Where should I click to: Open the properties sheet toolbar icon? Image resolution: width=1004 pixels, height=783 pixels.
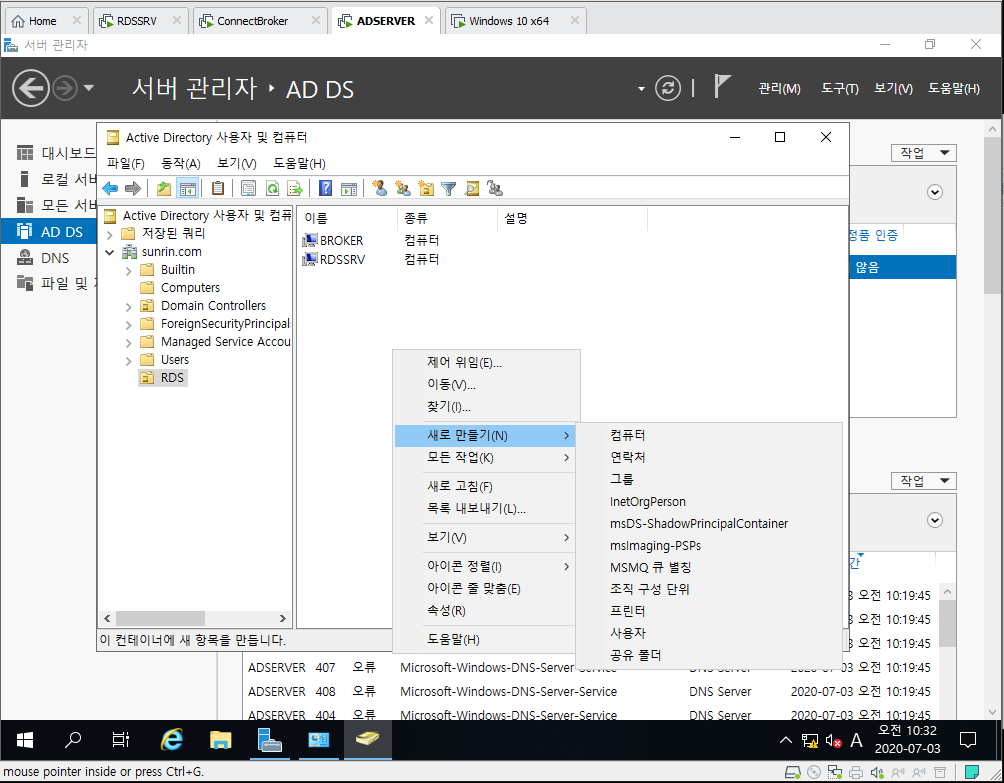point(248,188)
